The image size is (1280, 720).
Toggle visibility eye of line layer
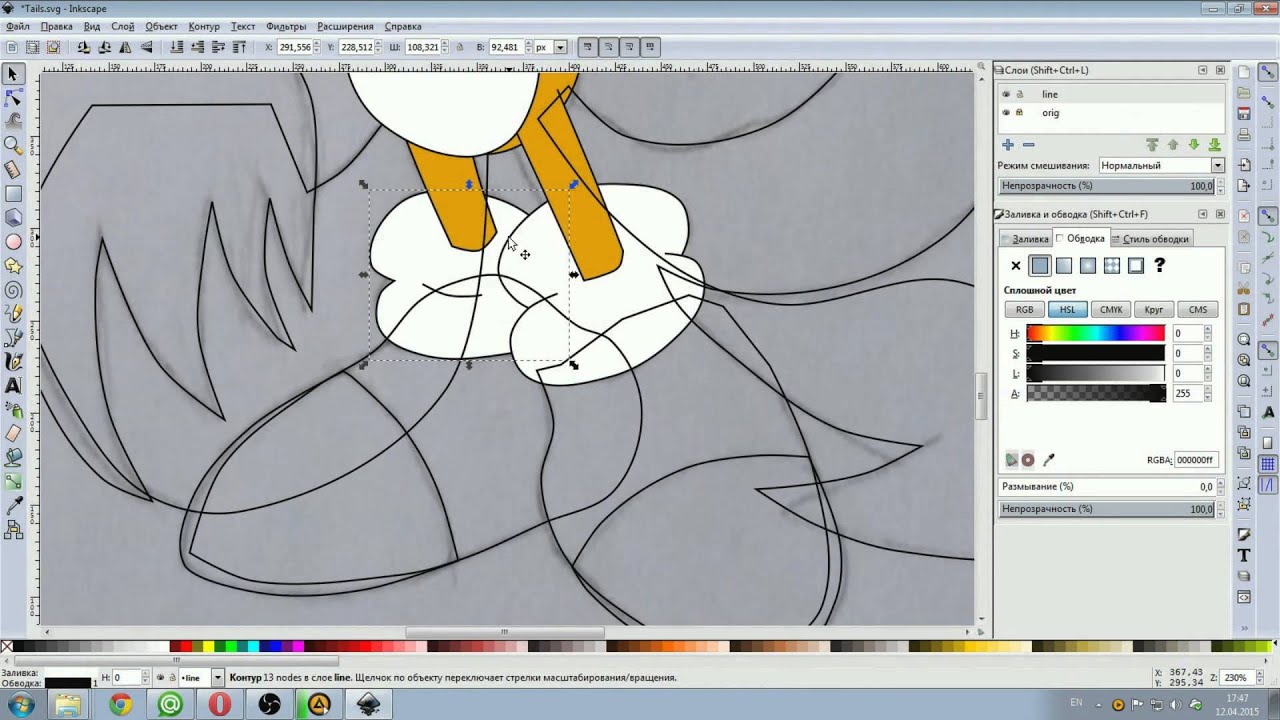[x=1006, y=94]
